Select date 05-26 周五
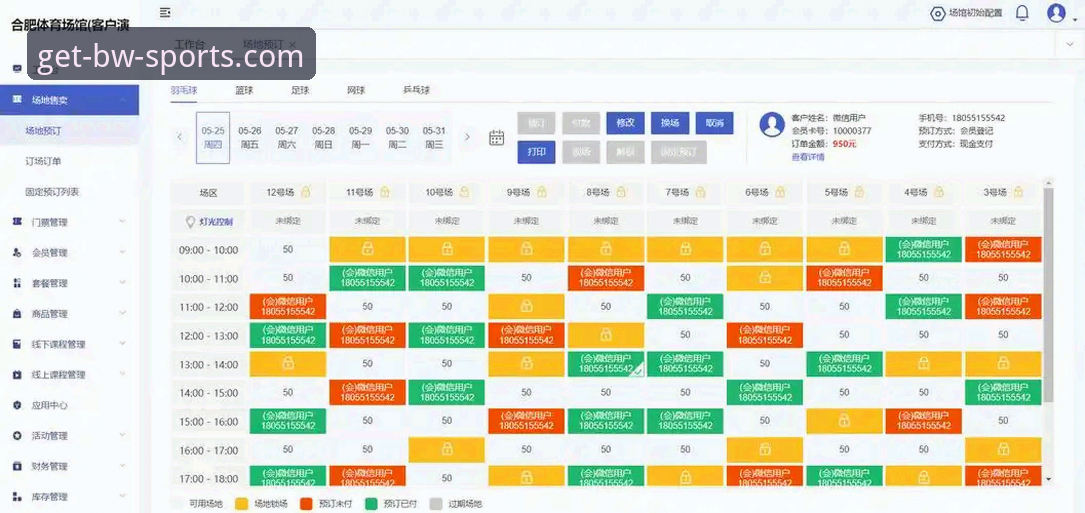The height and width of the screenshot is (513, 1085). coord(250,138)
